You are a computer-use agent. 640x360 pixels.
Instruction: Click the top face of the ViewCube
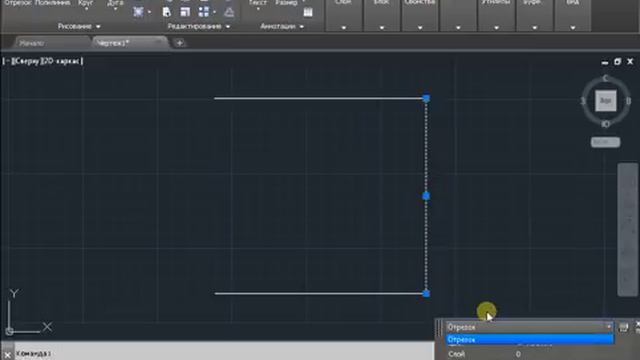pos(606,101)
